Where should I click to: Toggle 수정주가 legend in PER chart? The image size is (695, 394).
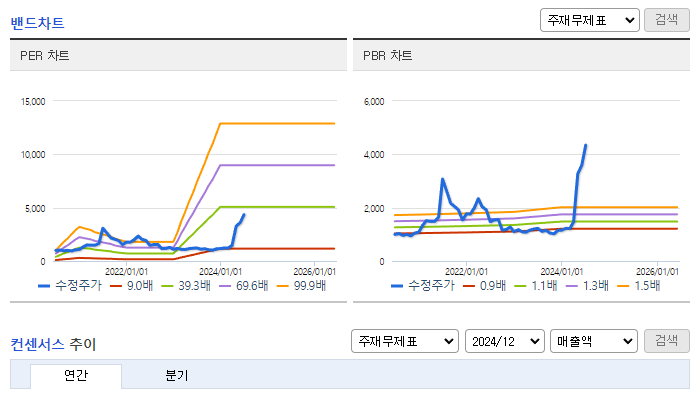tap(70, 286)
